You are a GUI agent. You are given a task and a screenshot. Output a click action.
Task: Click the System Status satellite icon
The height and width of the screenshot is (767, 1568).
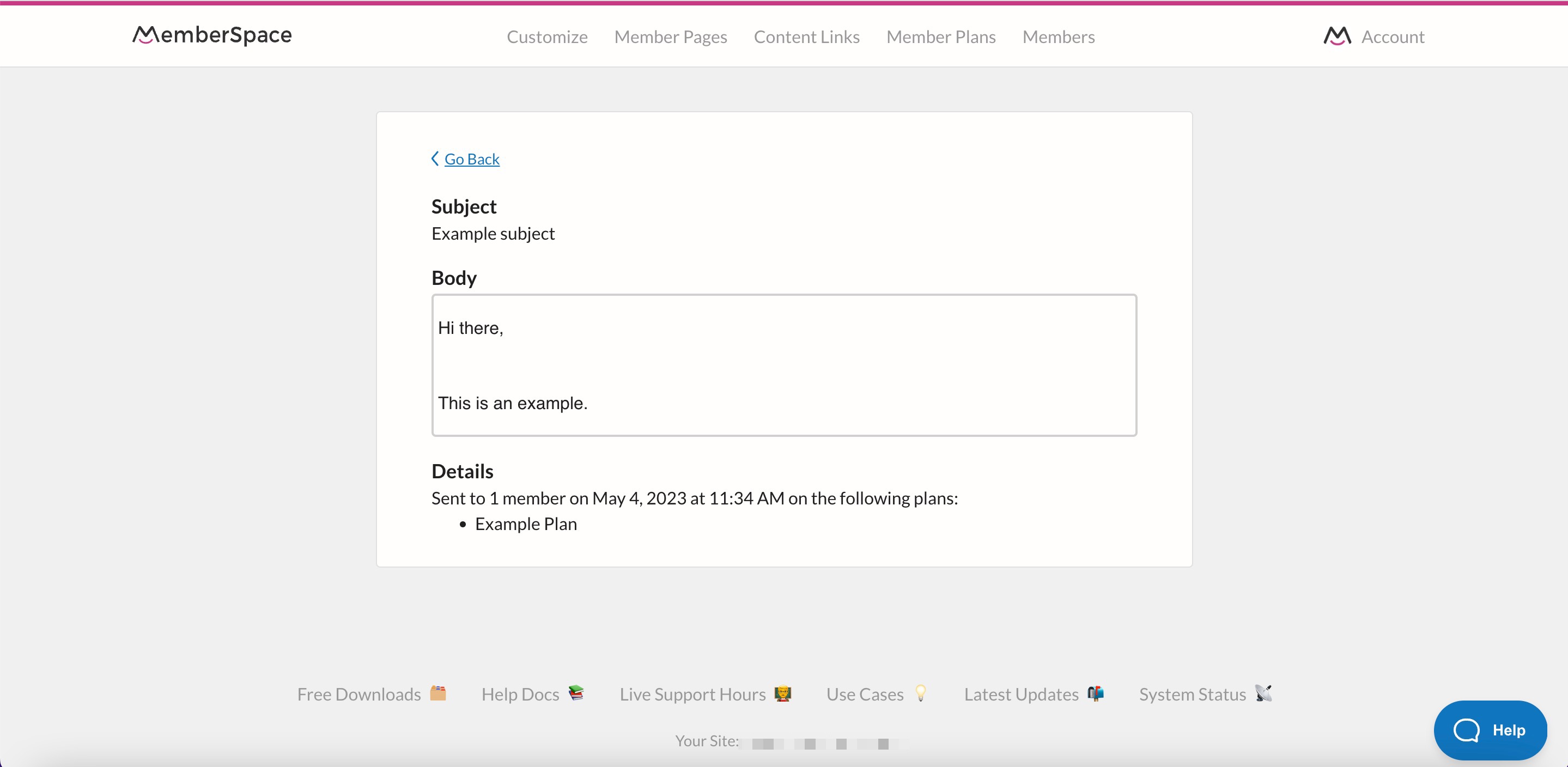(x=1264, y=693)
